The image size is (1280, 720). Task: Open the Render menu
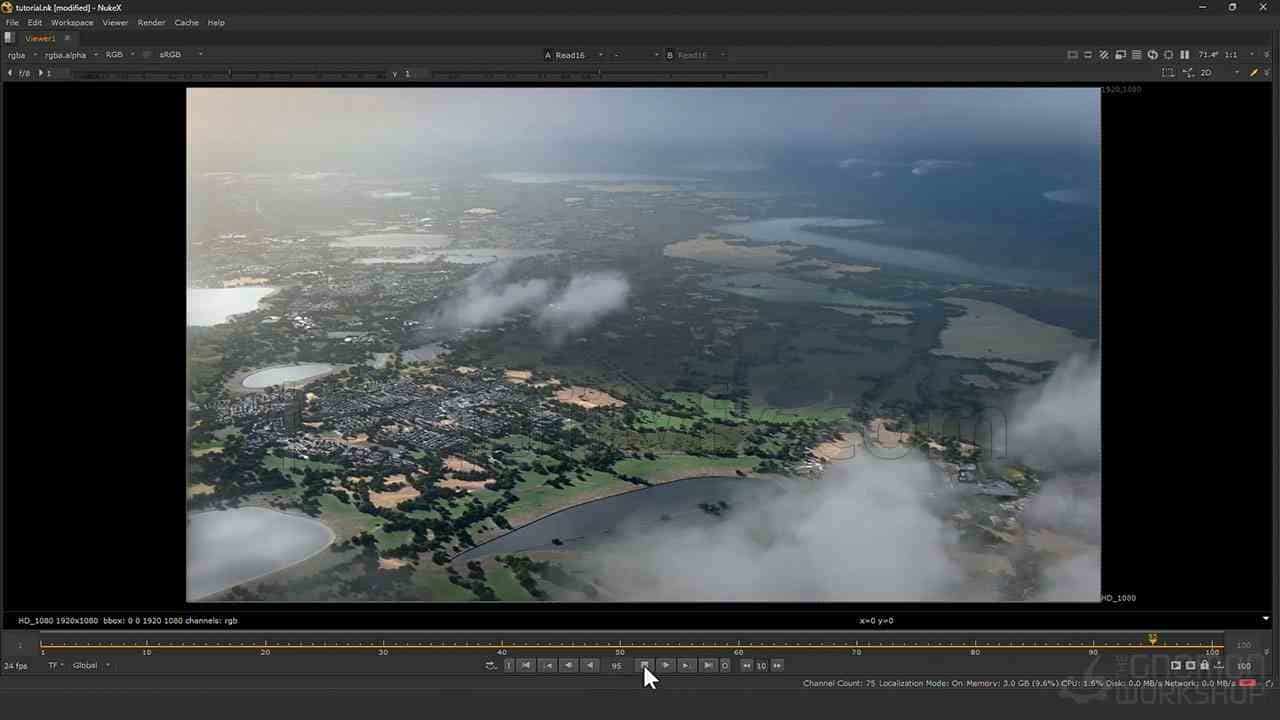click(151, 22)
